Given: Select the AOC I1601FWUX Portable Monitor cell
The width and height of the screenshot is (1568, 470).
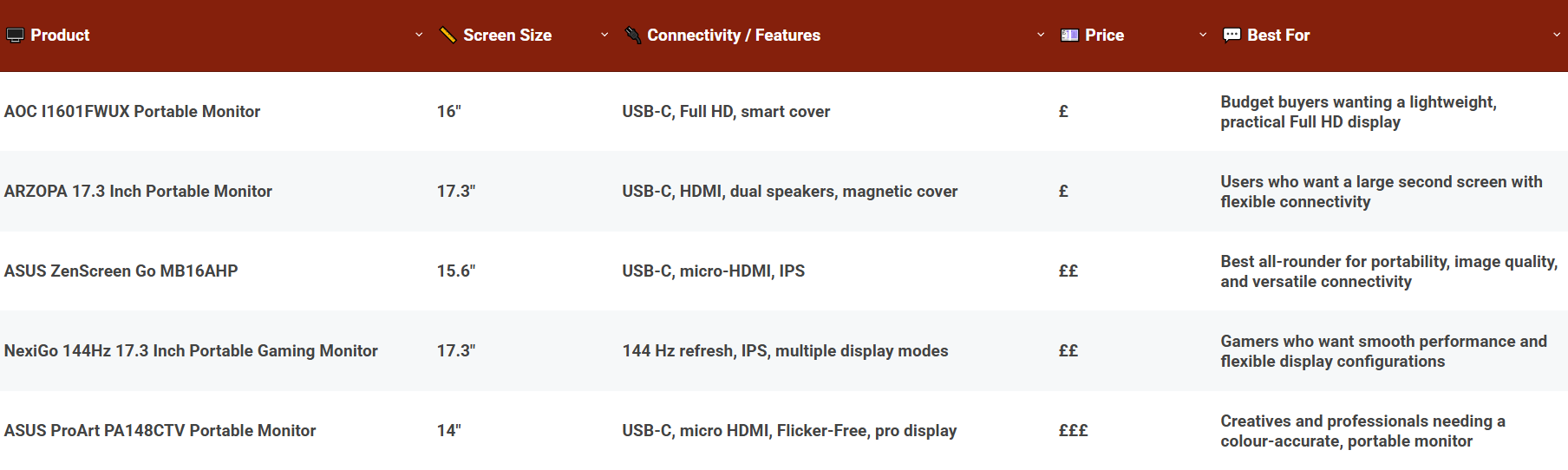Looking at the screenshot, I should (x=132, y=112).
